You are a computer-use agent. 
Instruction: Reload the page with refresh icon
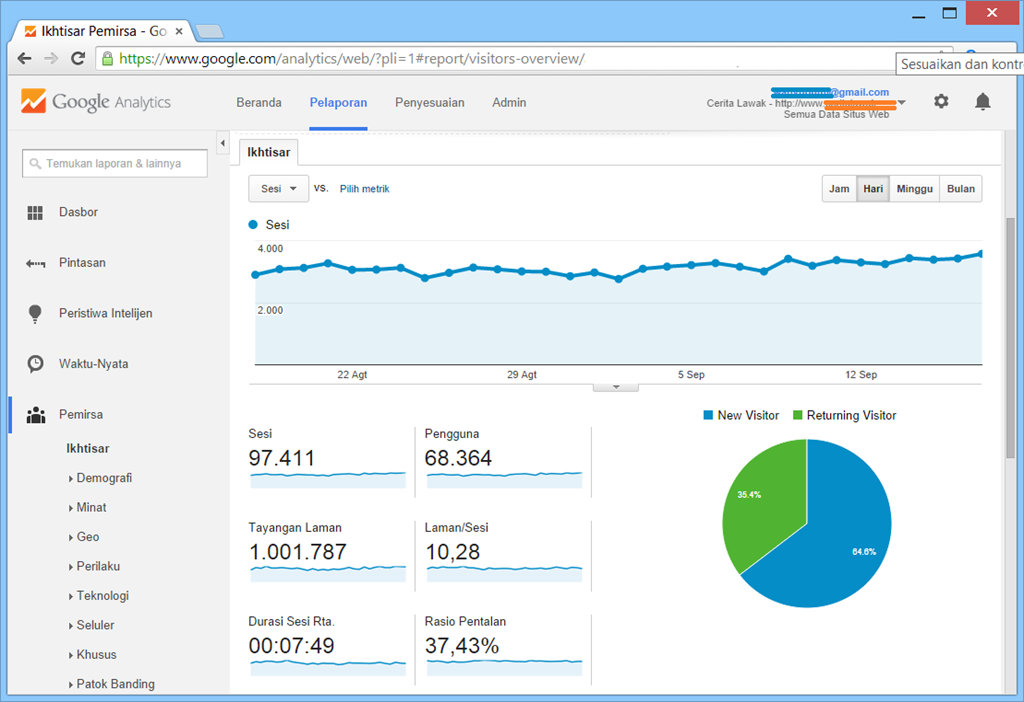[x=78, y=58]
